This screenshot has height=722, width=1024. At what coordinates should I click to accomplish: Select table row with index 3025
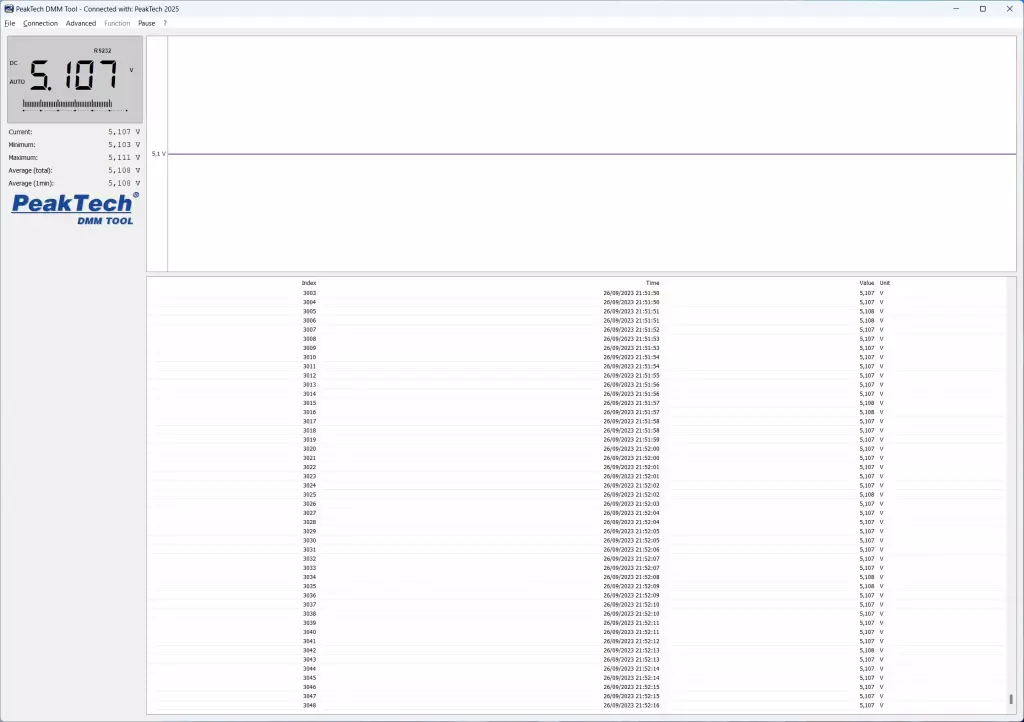pyautogui.click(x=579, y=494)
